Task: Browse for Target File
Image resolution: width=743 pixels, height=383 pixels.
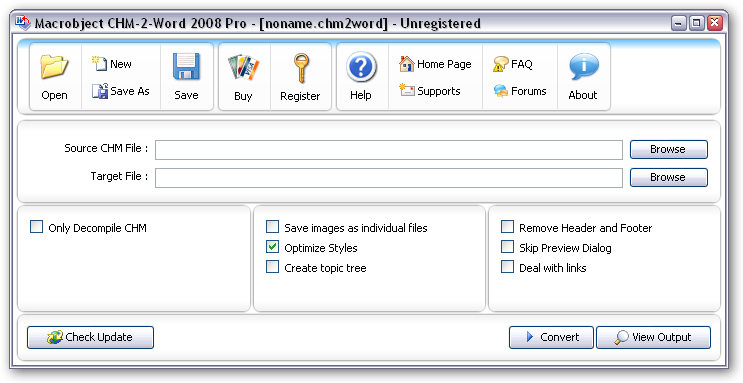Action: tap(669, 177)
